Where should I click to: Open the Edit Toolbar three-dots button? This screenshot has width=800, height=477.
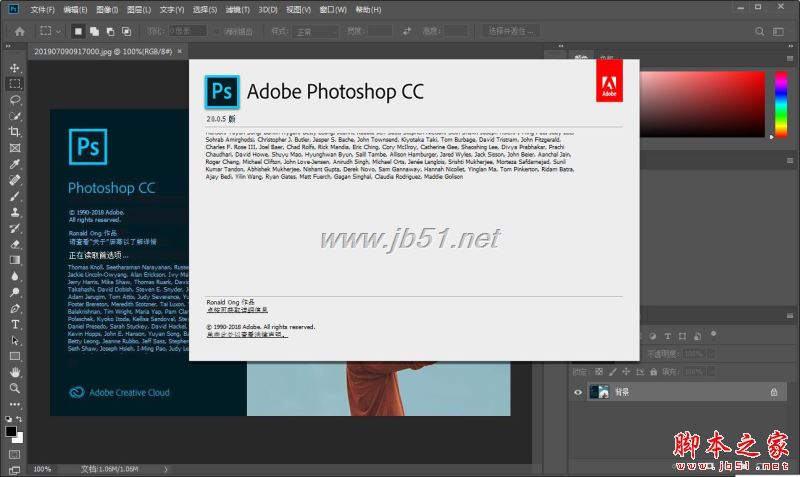[x=14, y=405]
